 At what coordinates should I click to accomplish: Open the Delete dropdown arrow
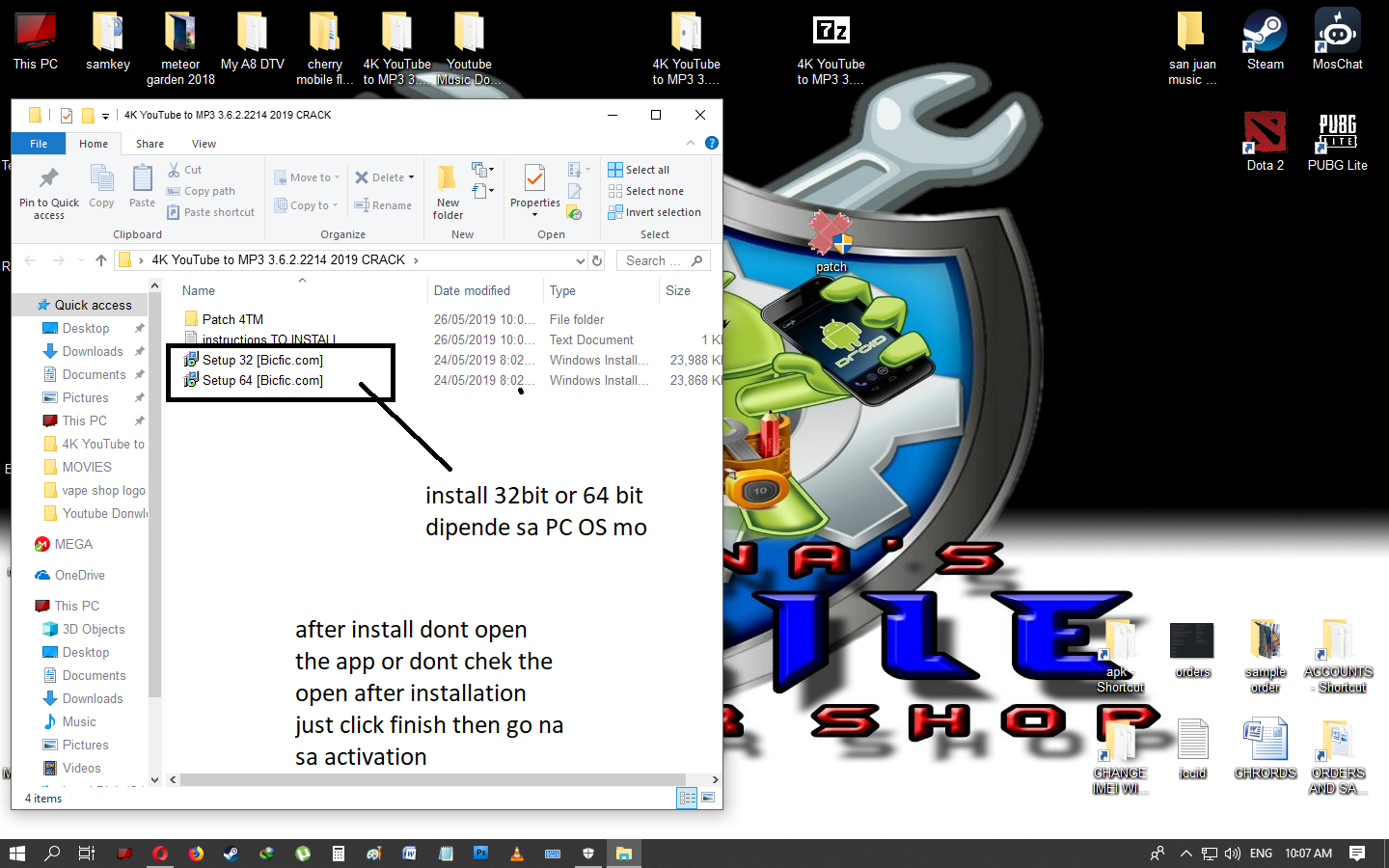click(411, 177)
